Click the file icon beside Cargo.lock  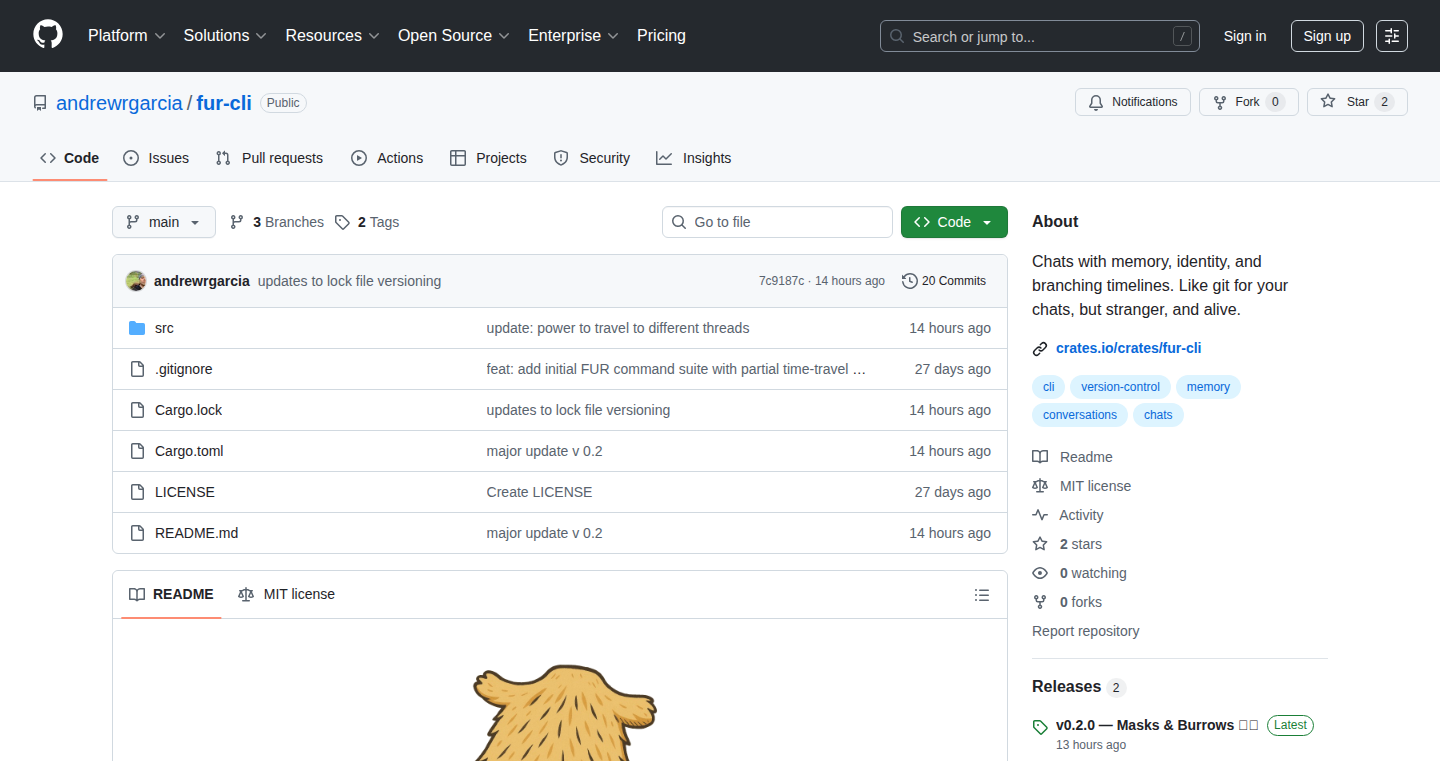(137, 410)
